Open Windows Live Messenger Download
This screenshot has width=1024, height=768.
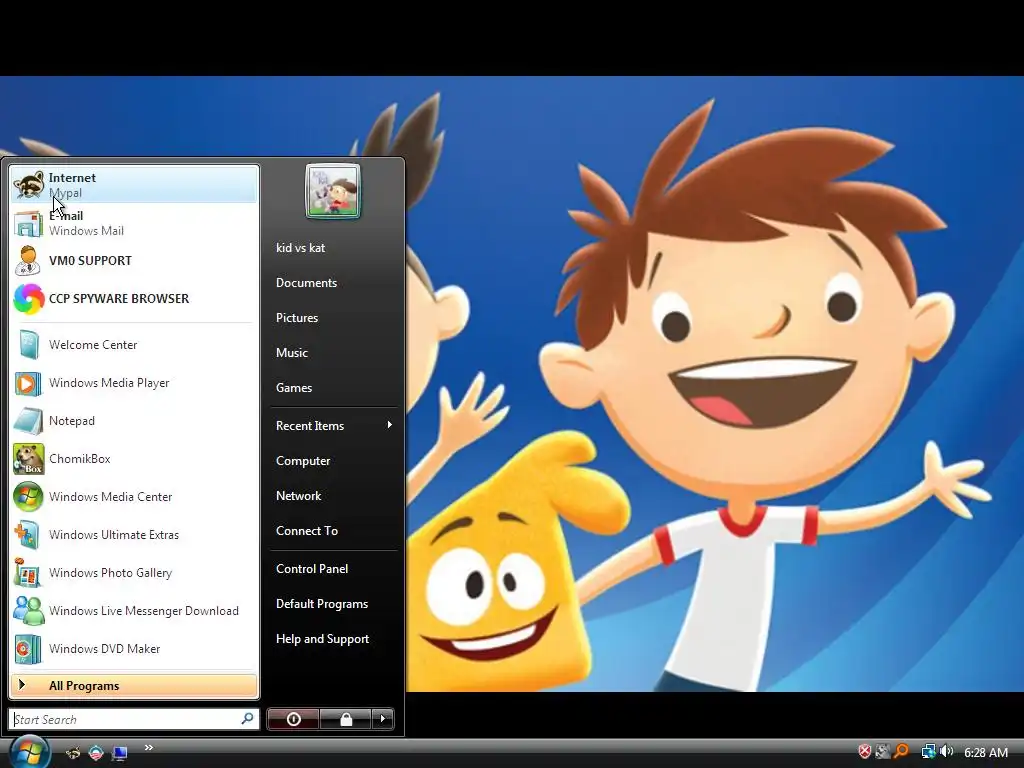coord(134,611)
